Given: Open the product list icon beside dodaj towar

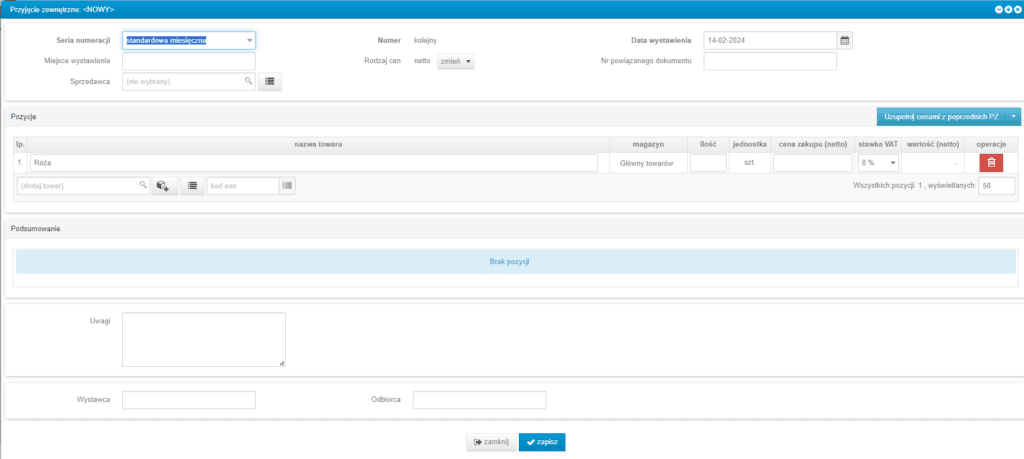Looking at the screenshot, I should coord(192,186).
